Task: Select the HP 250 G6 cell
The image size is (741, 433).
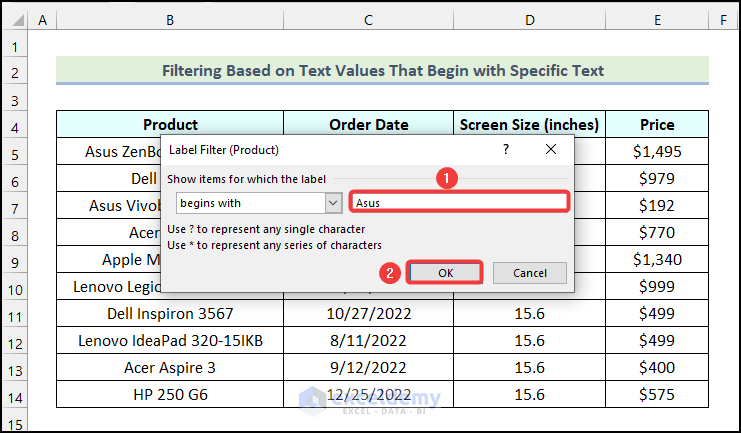Action: tap(170, 395)
